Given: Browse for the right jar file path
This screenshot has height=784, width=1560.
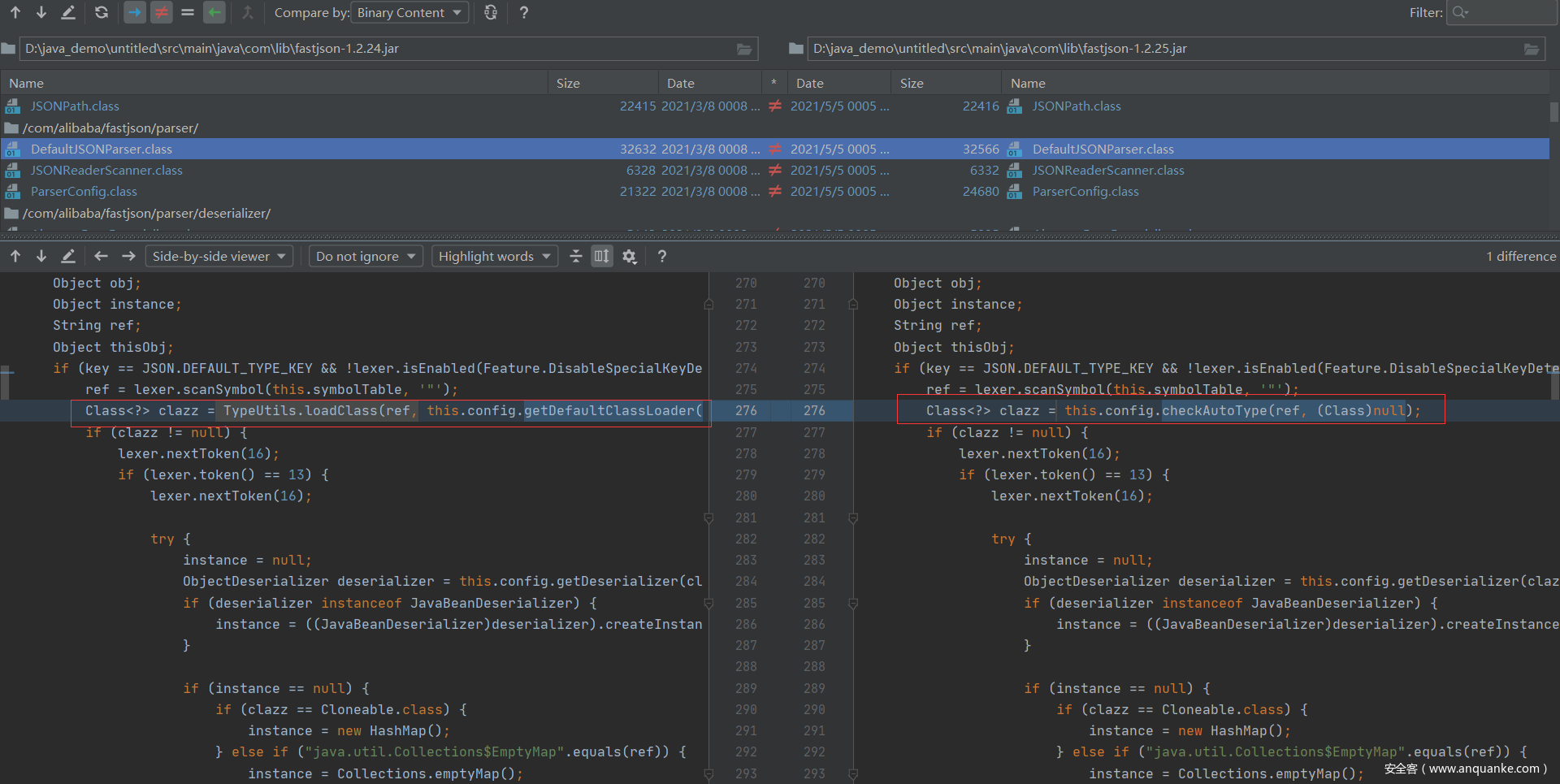Looking at the screenshot, I should (1531, 49).
